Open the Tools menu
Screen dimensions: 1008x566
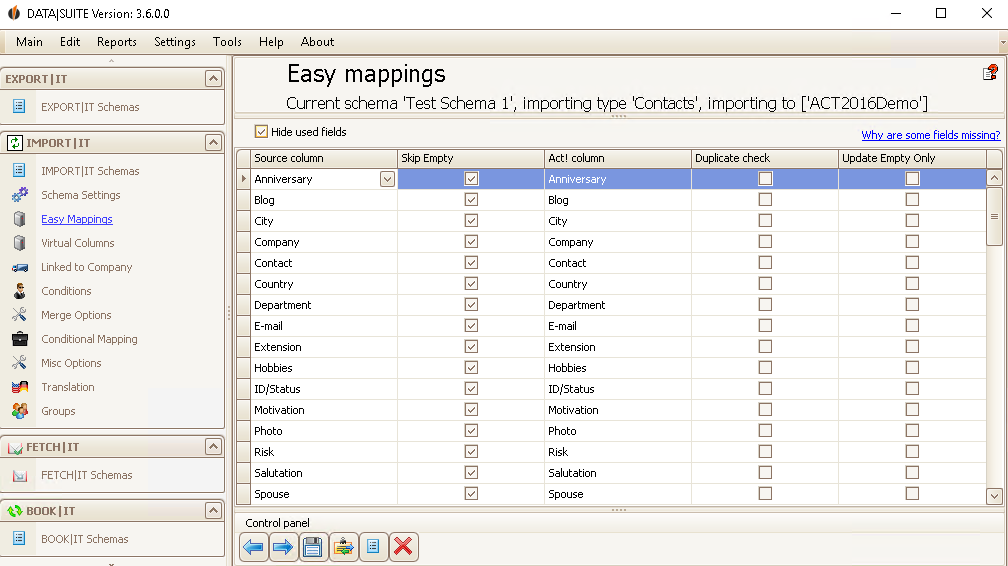pos(228,42)
